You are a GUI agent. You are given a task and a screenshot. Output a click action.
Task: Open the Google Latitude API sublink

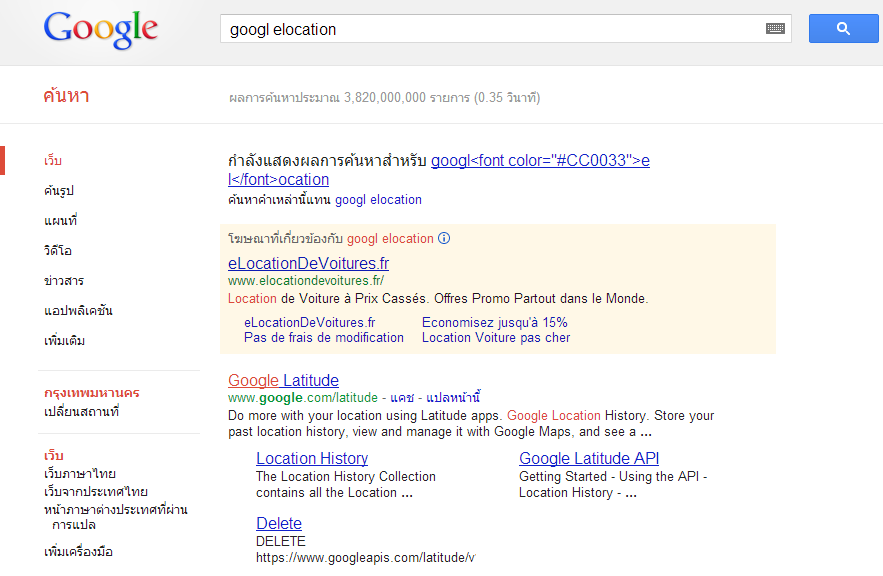tap(589, 459)
